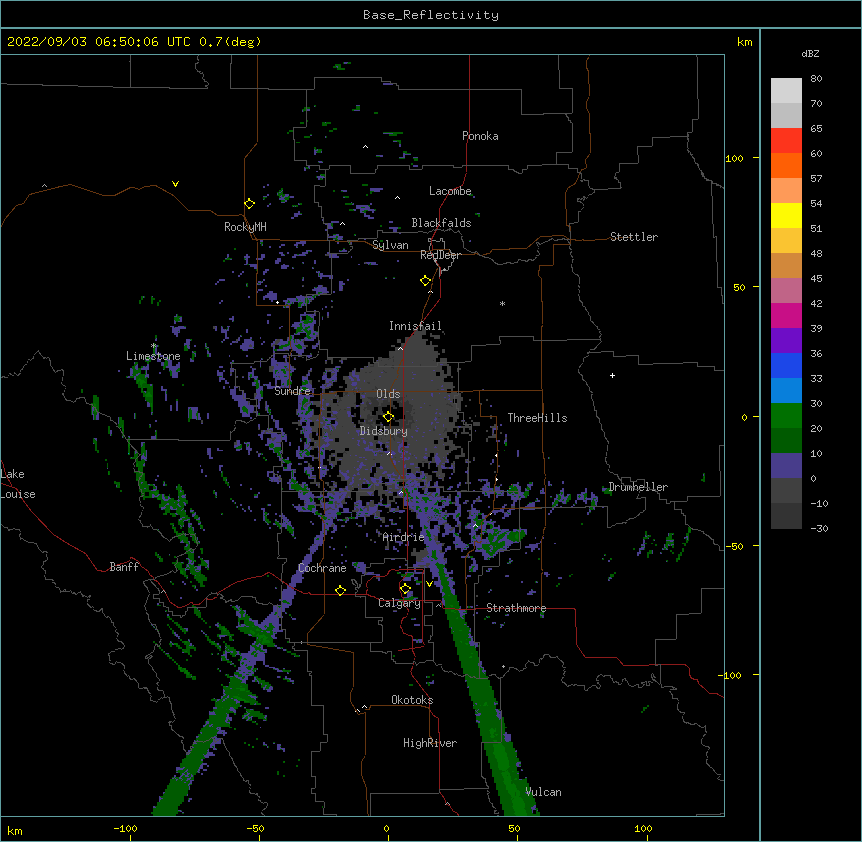Click the yellow diamond radar site between Olds and Didsbury

[388, 417]
